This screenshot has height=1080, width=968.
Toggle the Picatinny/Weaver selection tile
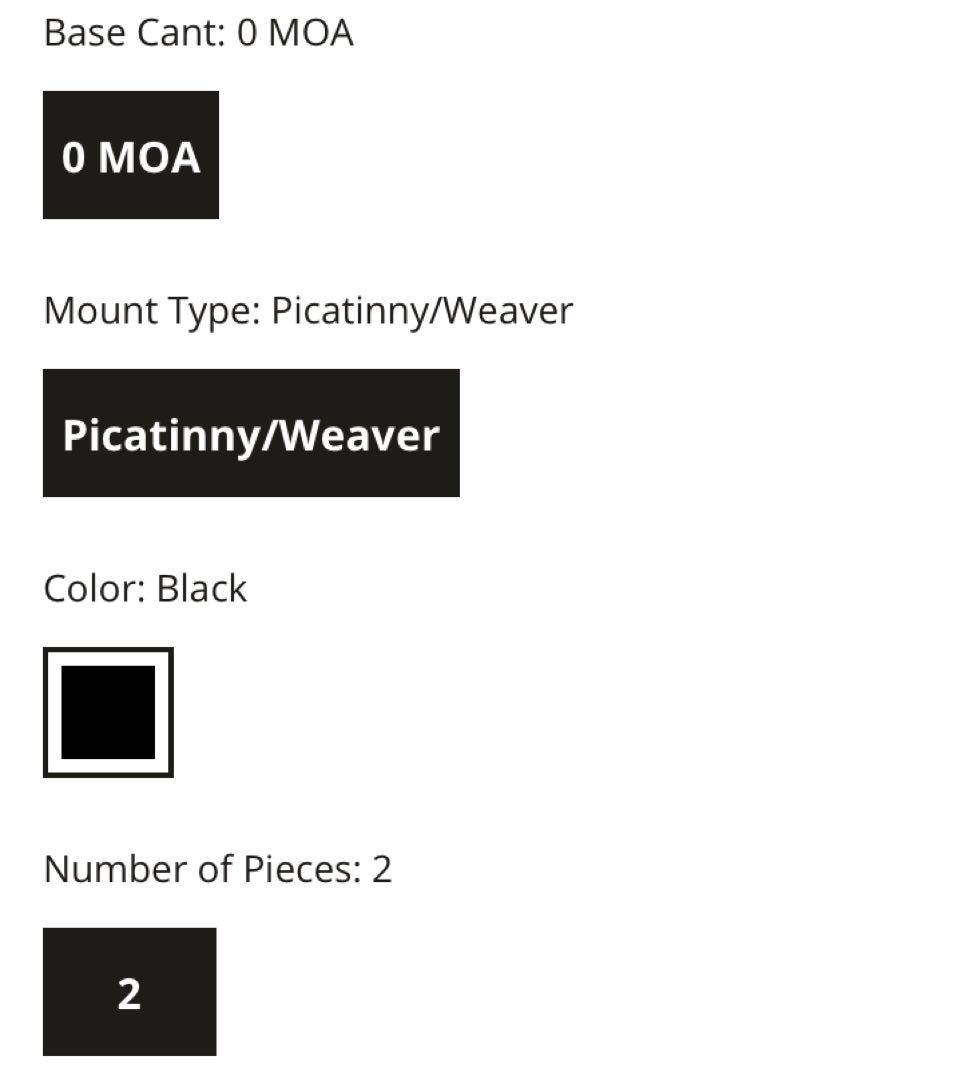(x=251, y=433)
